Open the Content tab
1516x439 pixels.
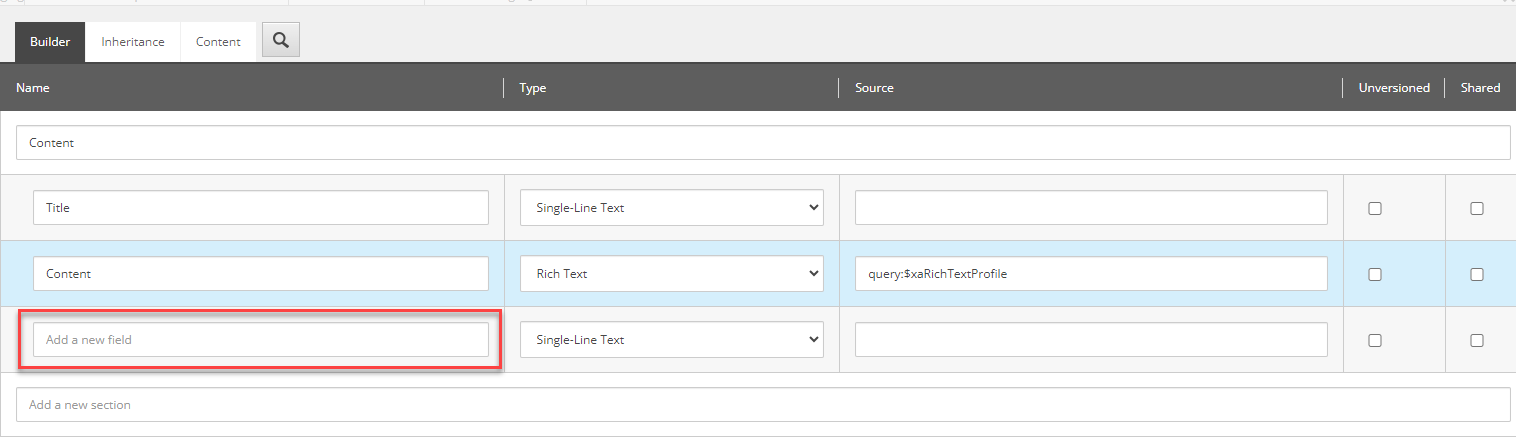click(x=218, y=42)
